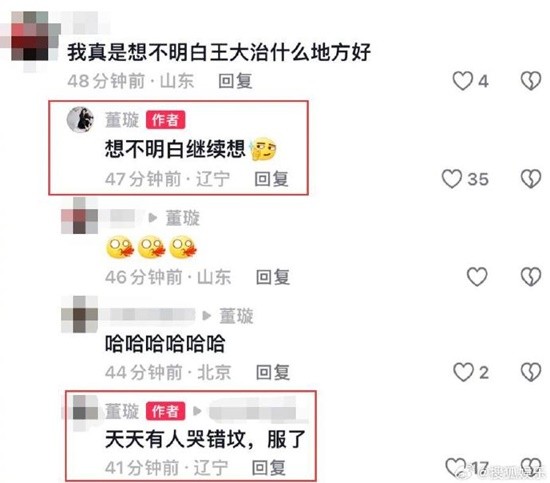Open 董璇 username link in first reply
This screenshot has width=550, height=483.
122,120
